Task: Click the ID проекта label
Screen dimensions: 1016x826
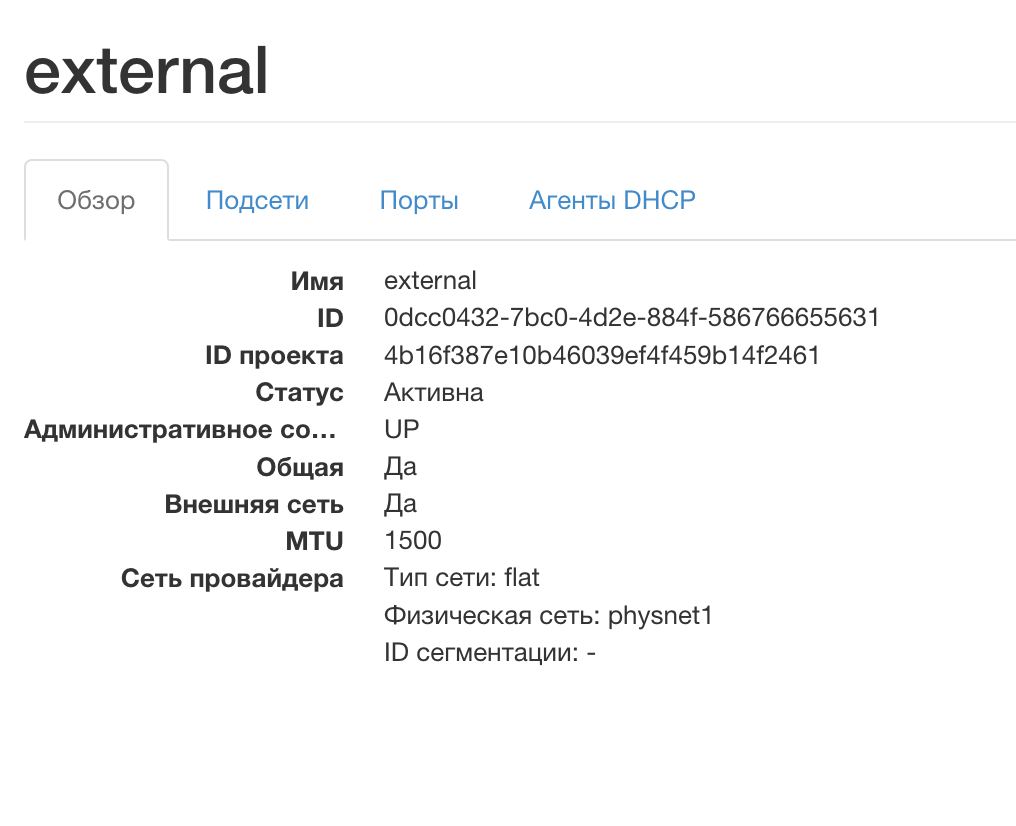Action: (274, 356)
